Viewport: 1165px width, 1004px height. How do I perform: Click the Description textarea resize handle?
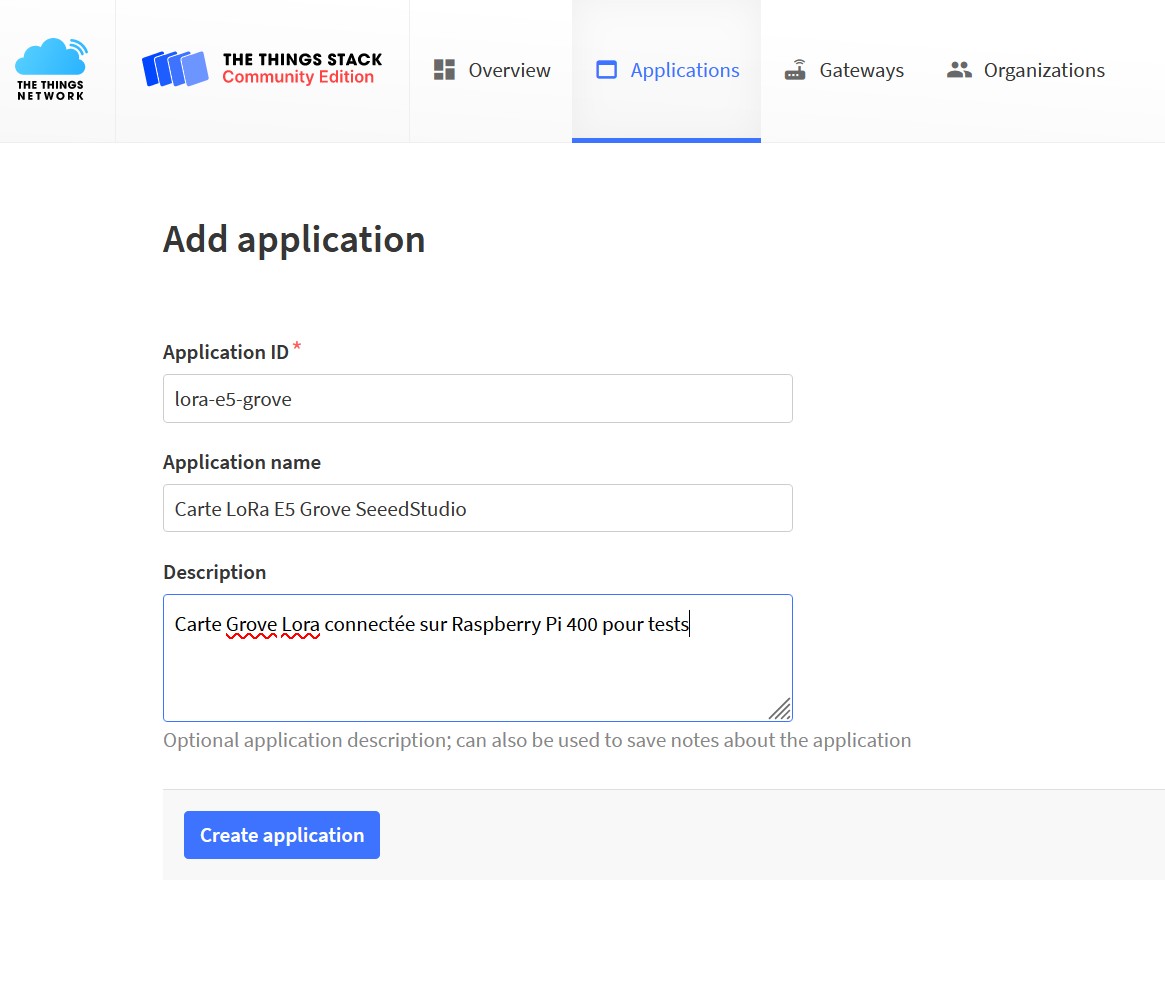(779, 709)
